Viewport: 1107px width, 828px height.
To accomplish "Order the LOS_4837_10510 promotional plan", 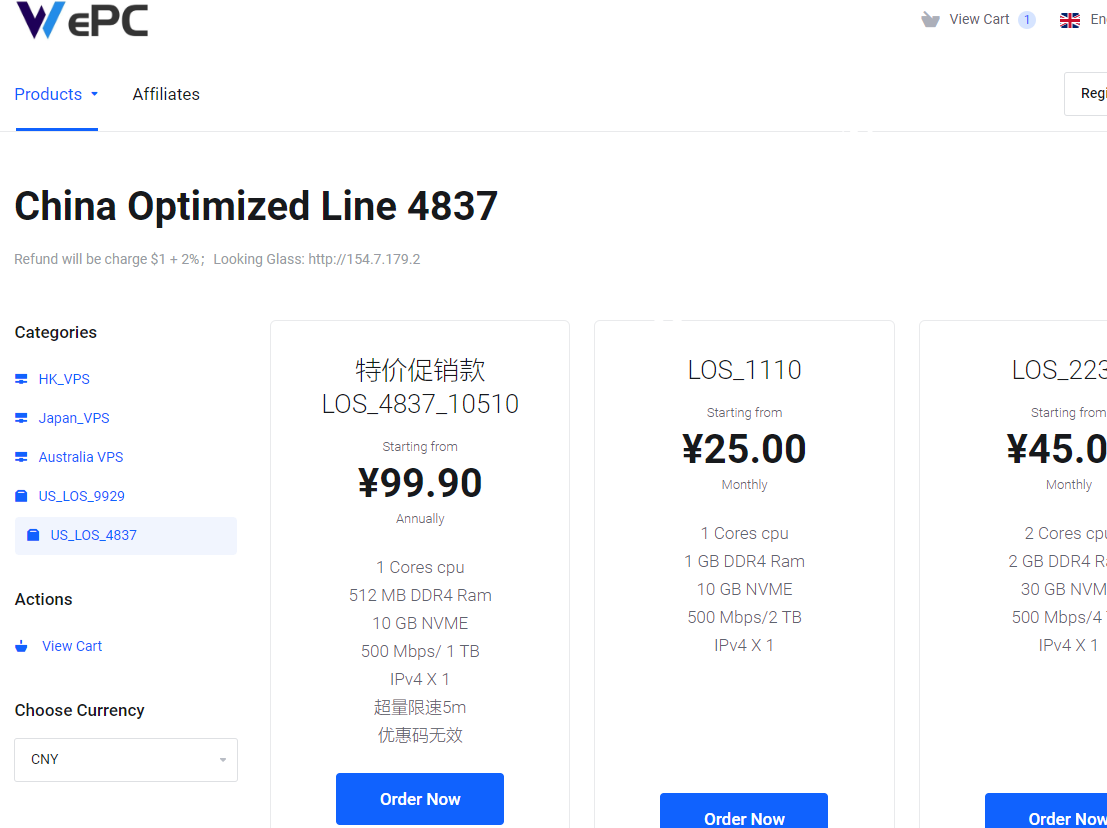I will (419, 799).
